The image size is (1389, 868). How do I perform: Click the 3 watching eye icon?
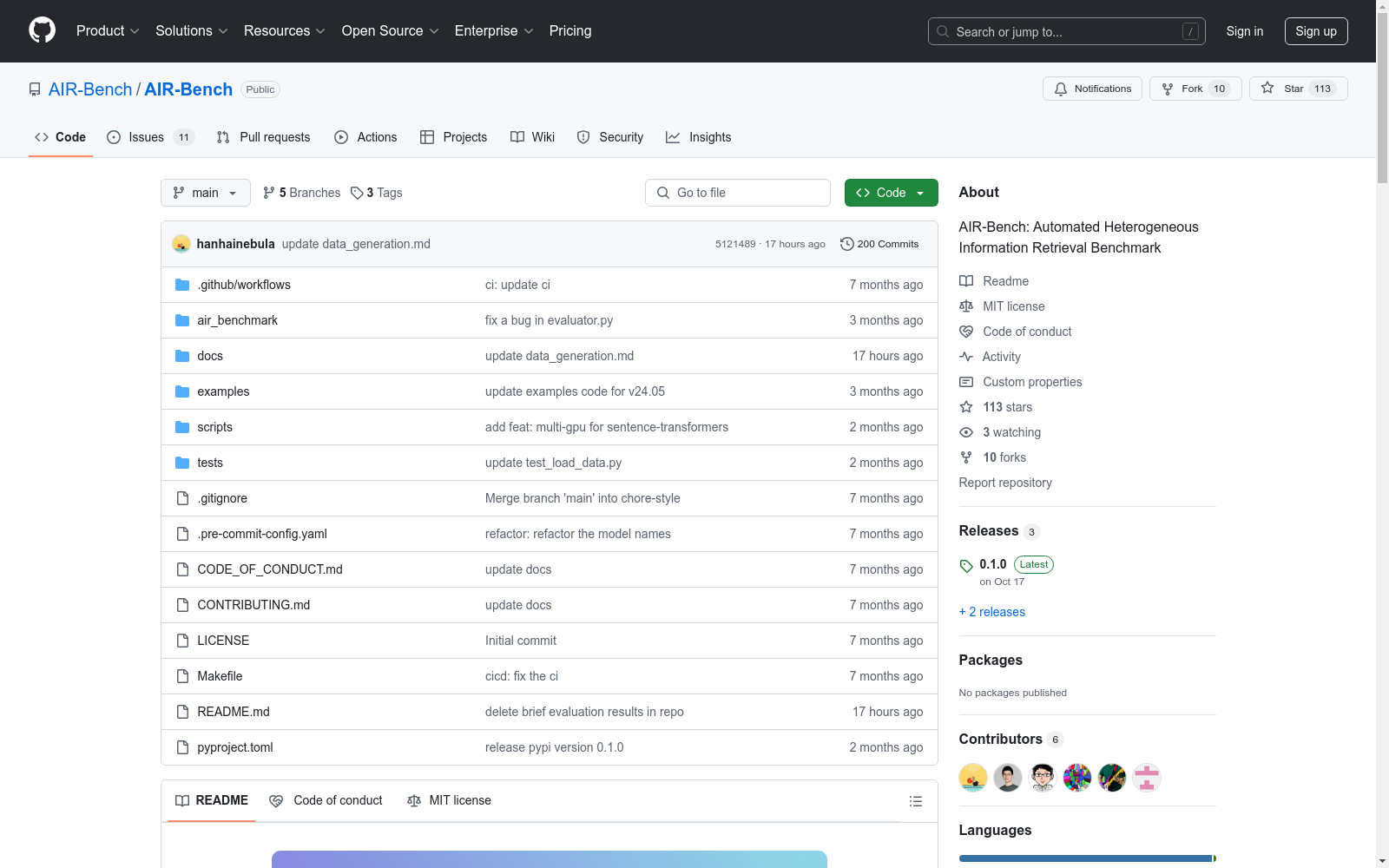tap(966, 432)
